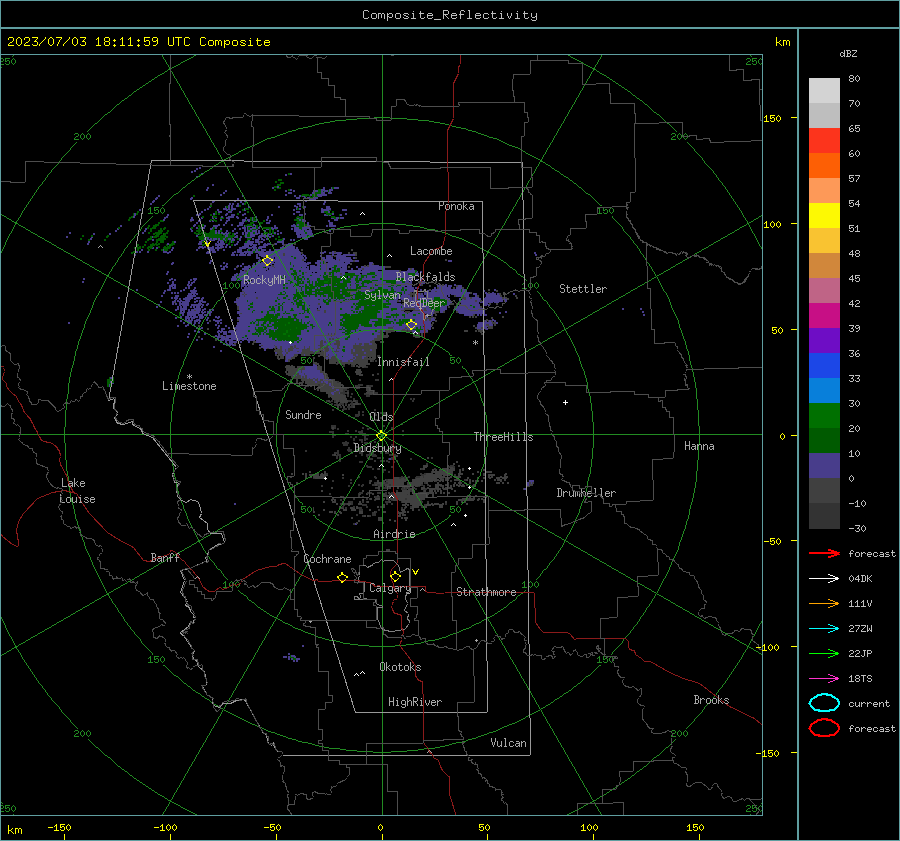Click the RedDeer map label
Screen dimensions: 900x841
(x=424, y=303)
